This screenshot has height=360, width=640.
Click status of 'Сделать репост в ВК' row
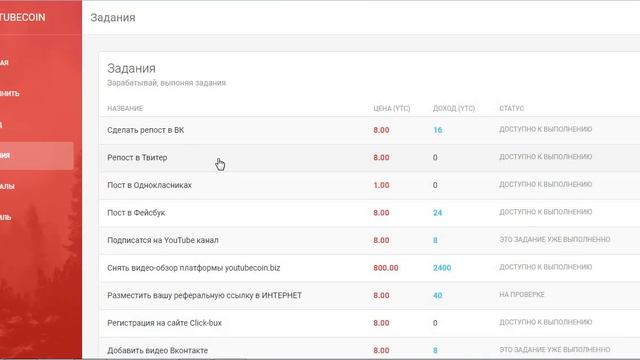point(545,129)
